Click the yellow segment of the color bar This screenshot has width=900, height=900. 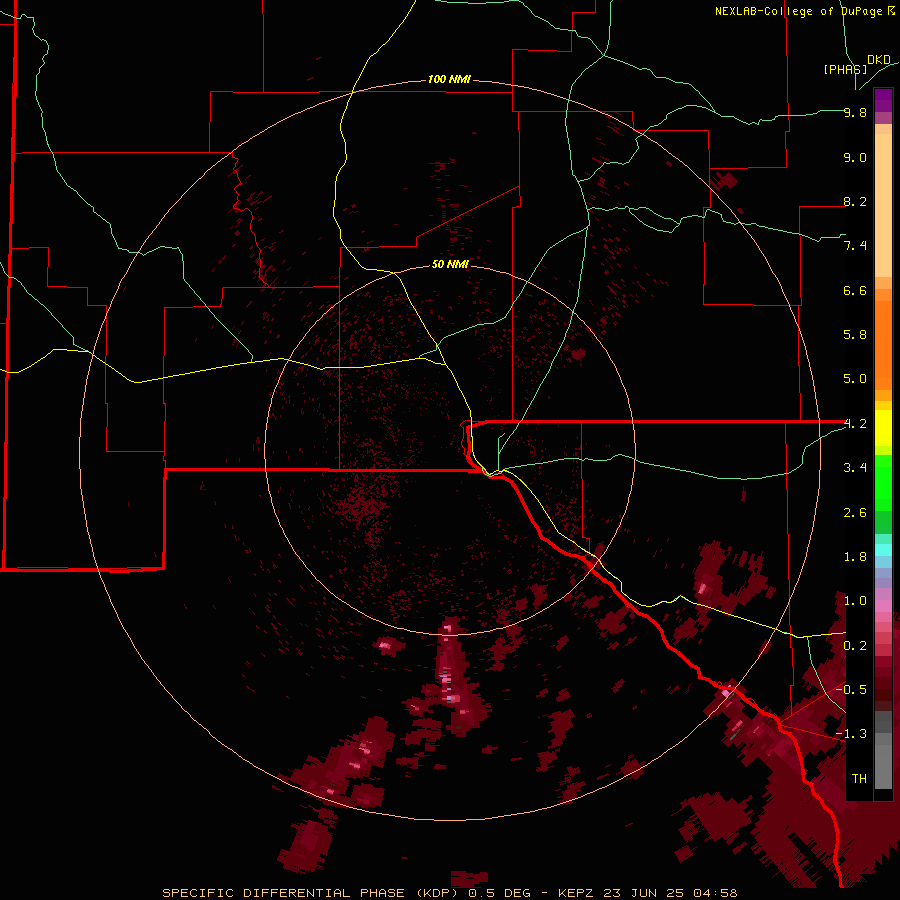(883, 428)
